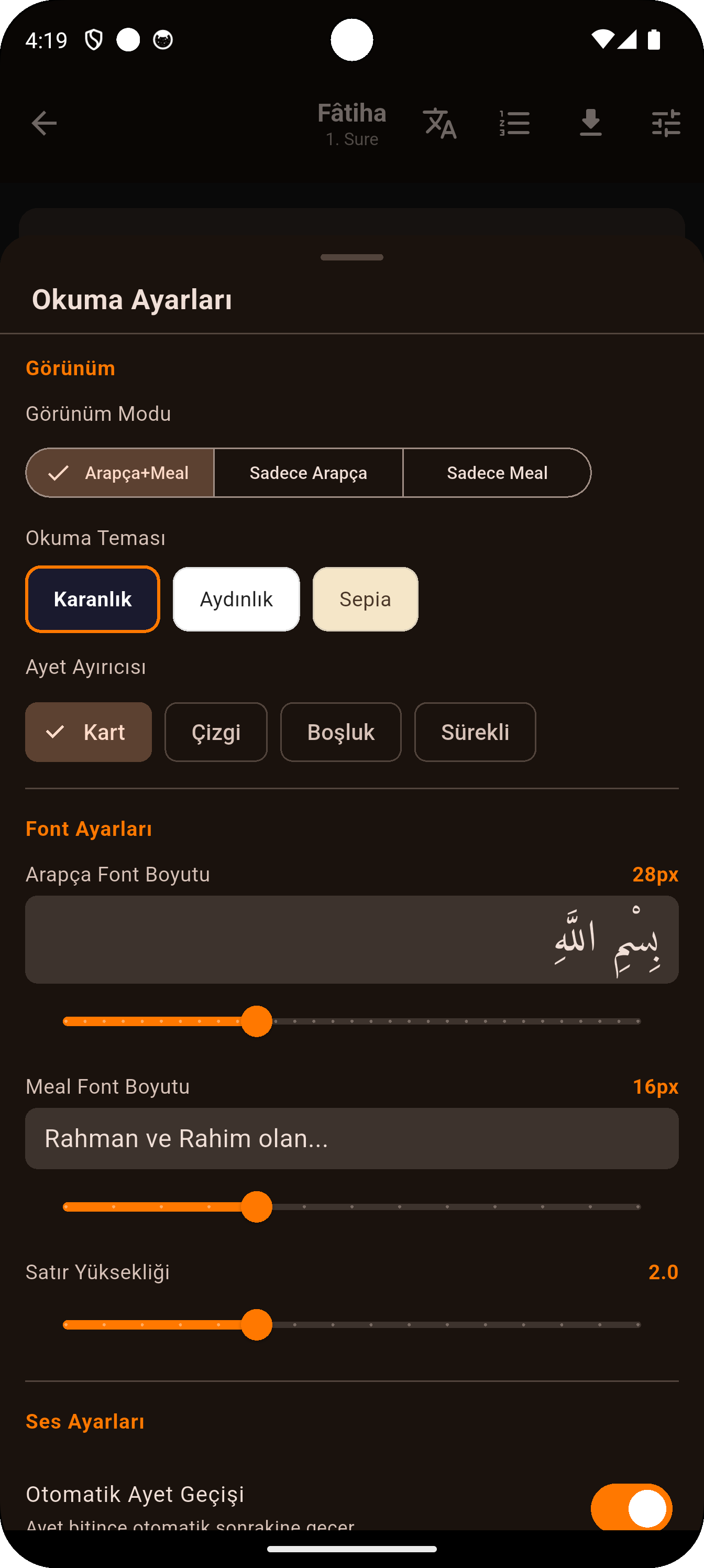
Task: Open the verse list icon
Action: click(514, 123)
